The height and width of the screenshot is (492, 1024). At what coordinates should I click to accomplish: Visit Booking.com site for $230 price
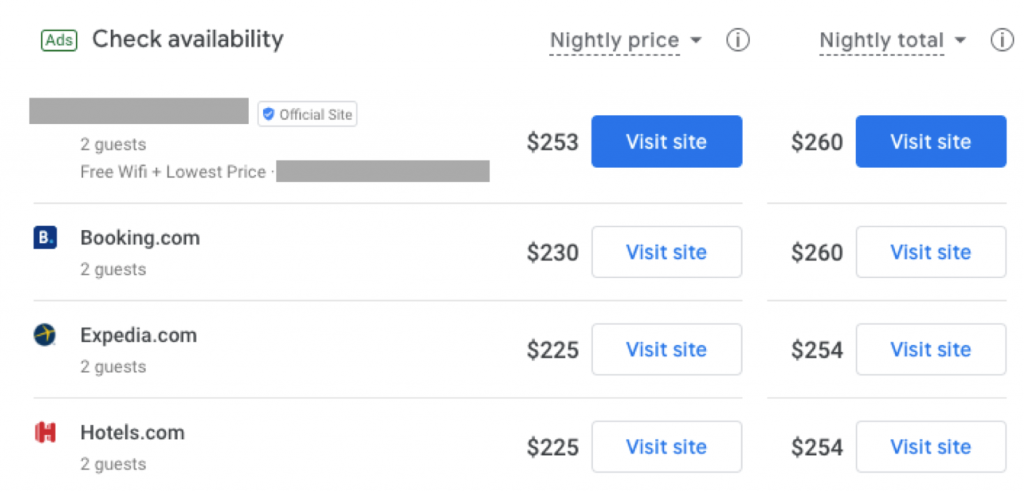pyautogui.click(x=667, y=252)
